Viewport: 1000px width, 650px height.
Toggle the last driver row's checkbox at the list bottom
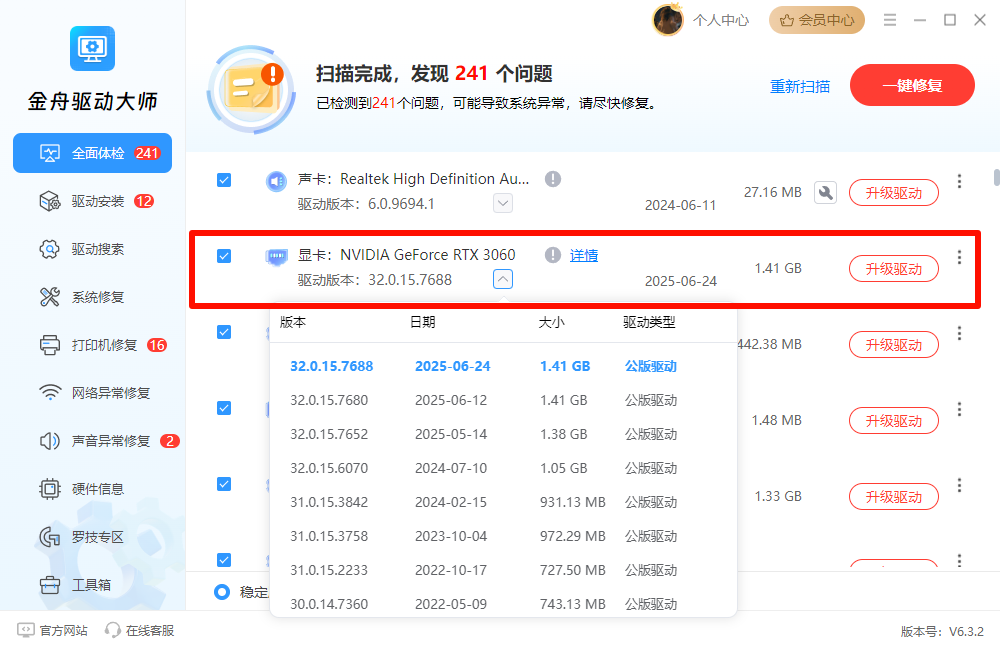(x=224, y=560)
